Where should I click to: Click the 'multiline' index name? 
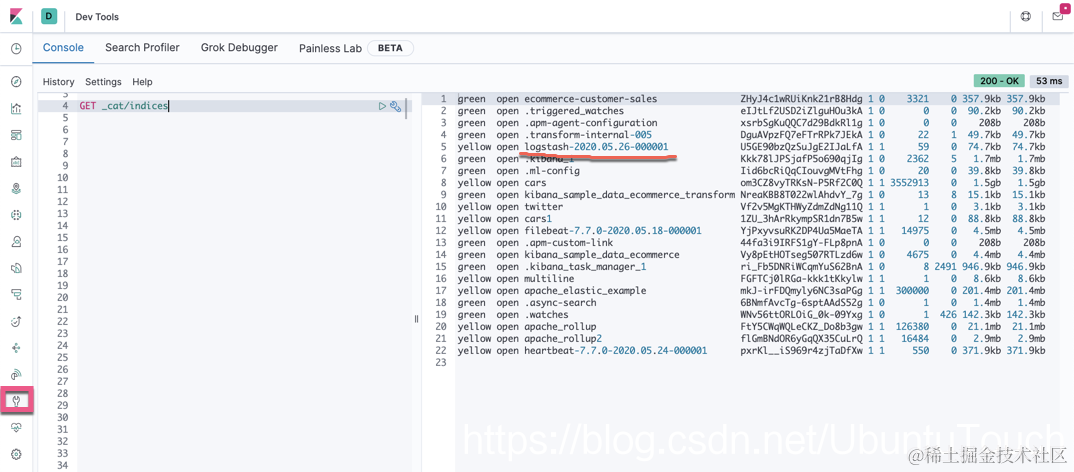tap(549, 278)
